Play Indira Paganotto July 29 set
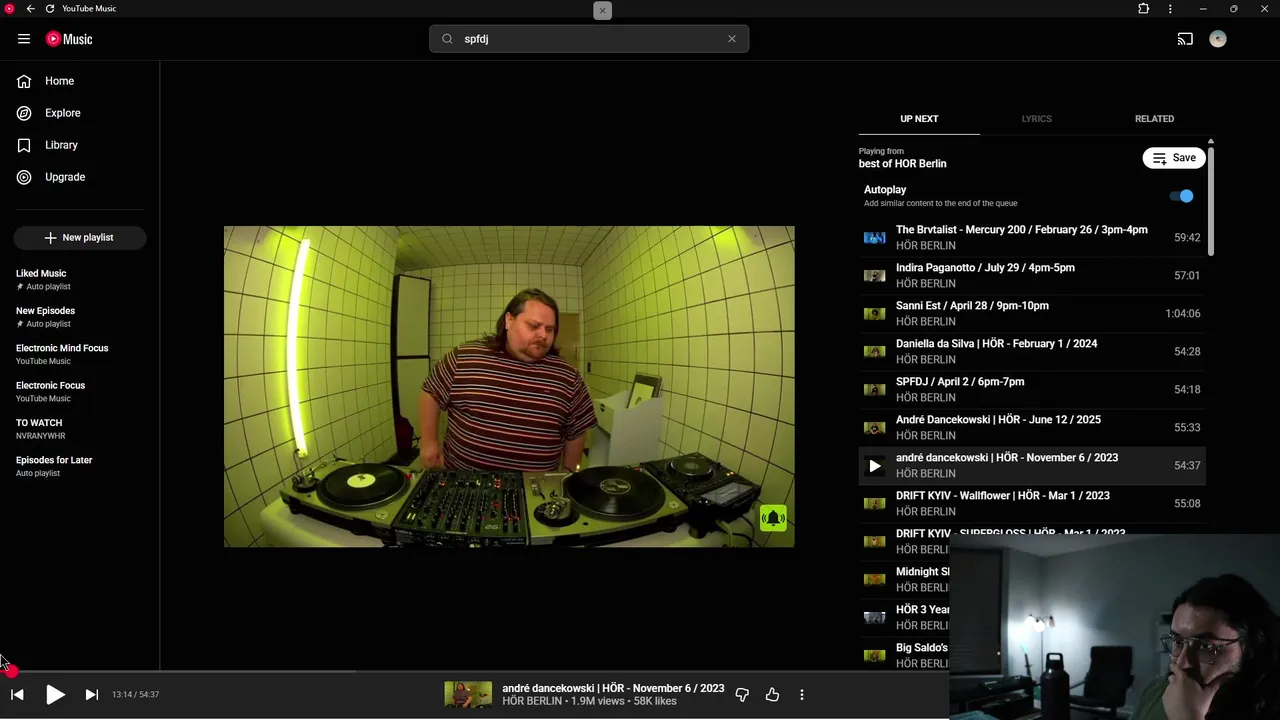Screen dimensions: 1280x720 (x=1032, y=275)
